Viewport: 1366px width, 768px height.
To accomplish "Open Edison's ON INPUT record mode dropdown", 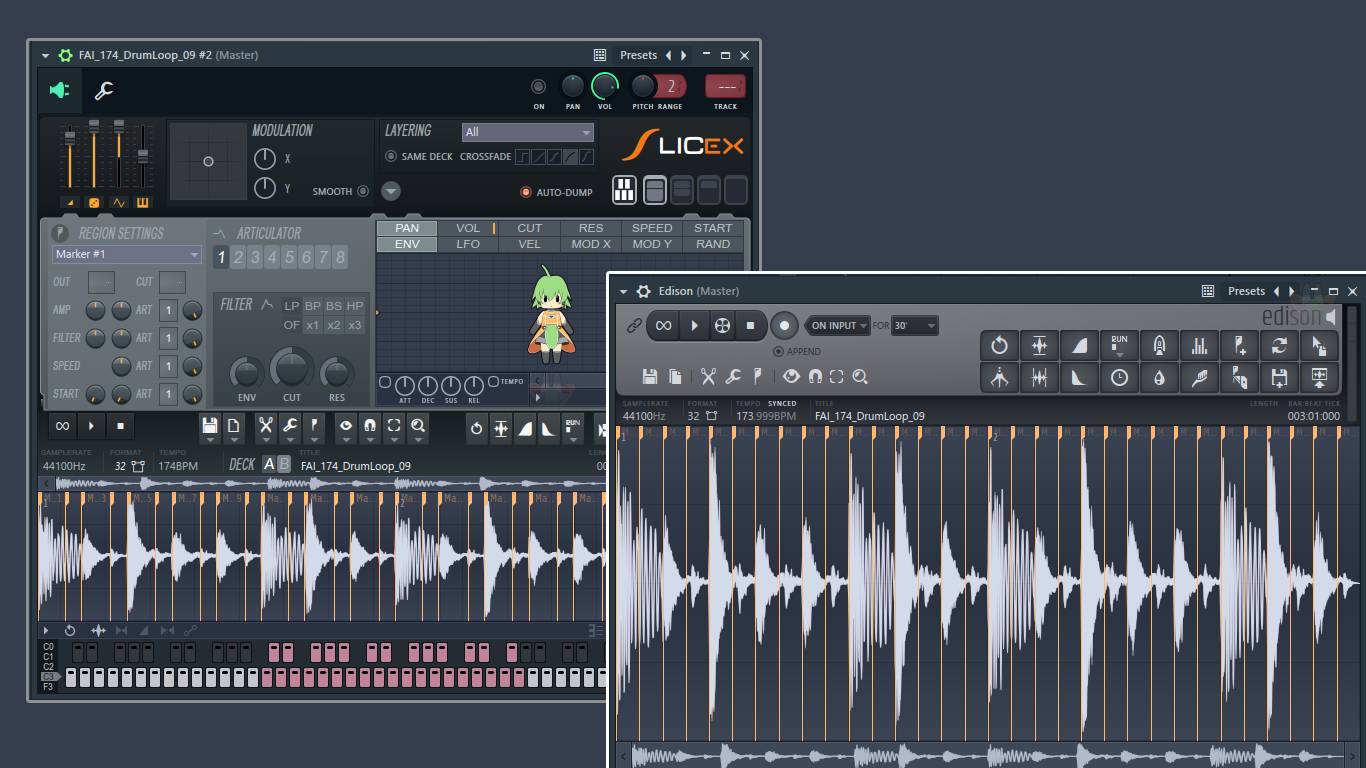I will coord(838,325).
